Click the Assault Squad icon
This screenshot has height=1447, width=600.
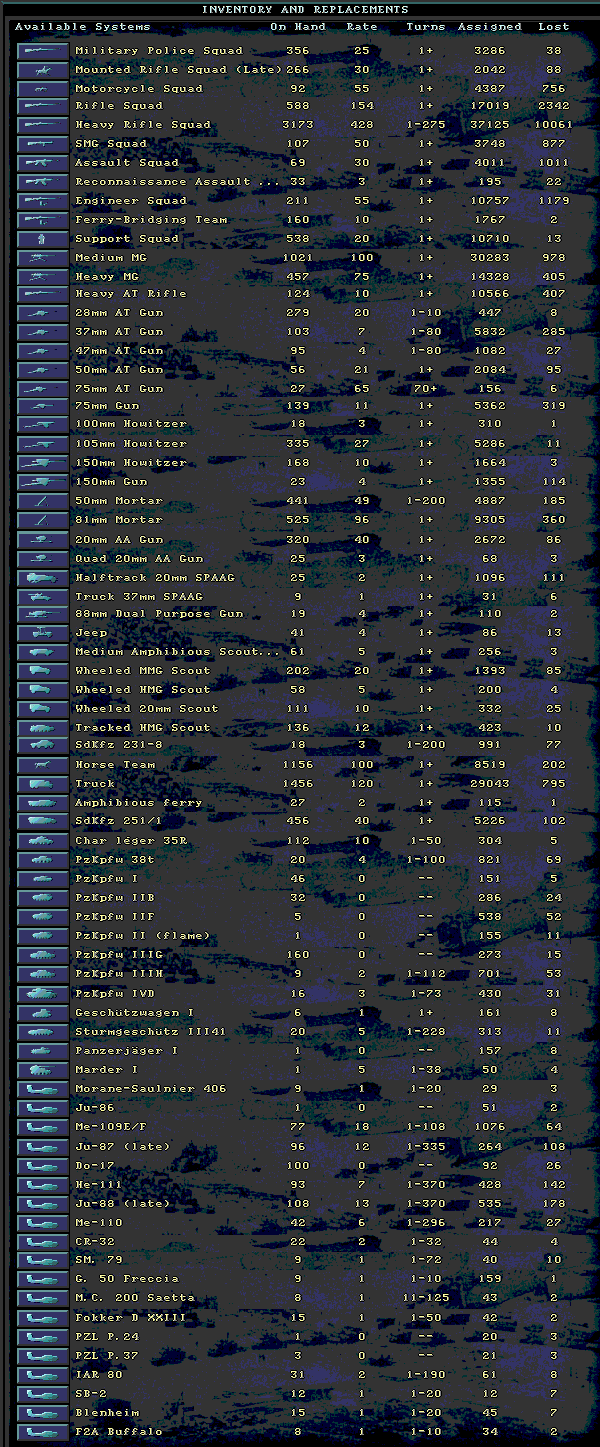point(43,163)
